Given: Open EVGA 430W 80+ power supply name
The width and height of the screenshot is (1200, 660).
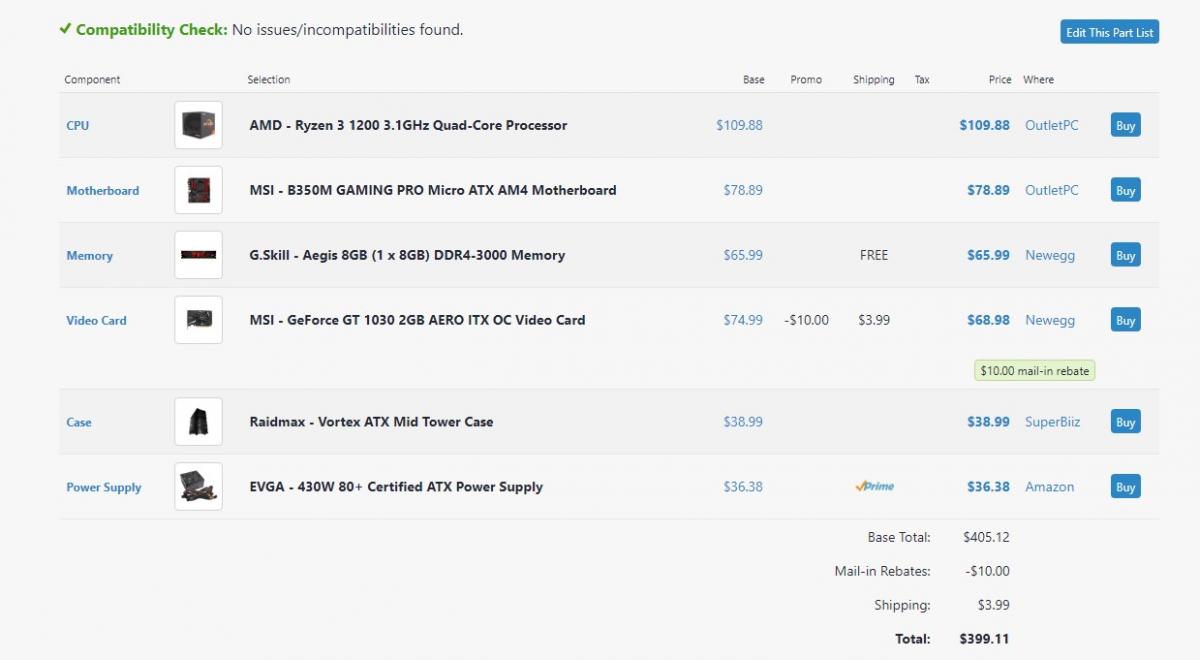Looking at the screenshot, I should tap(396, 487).
